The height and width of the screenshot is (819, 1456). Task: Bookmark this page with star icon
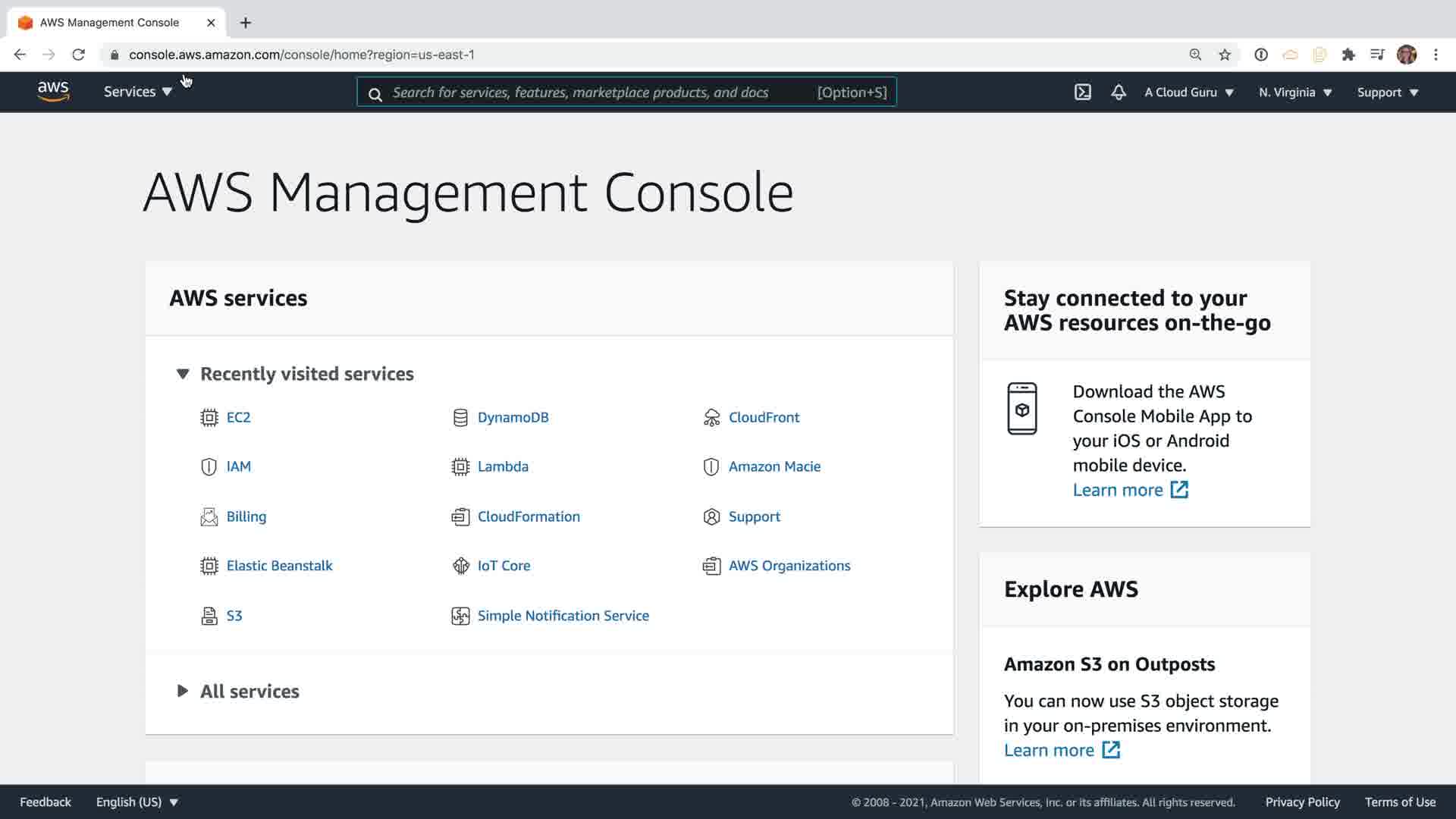(x=1225, y=55)
